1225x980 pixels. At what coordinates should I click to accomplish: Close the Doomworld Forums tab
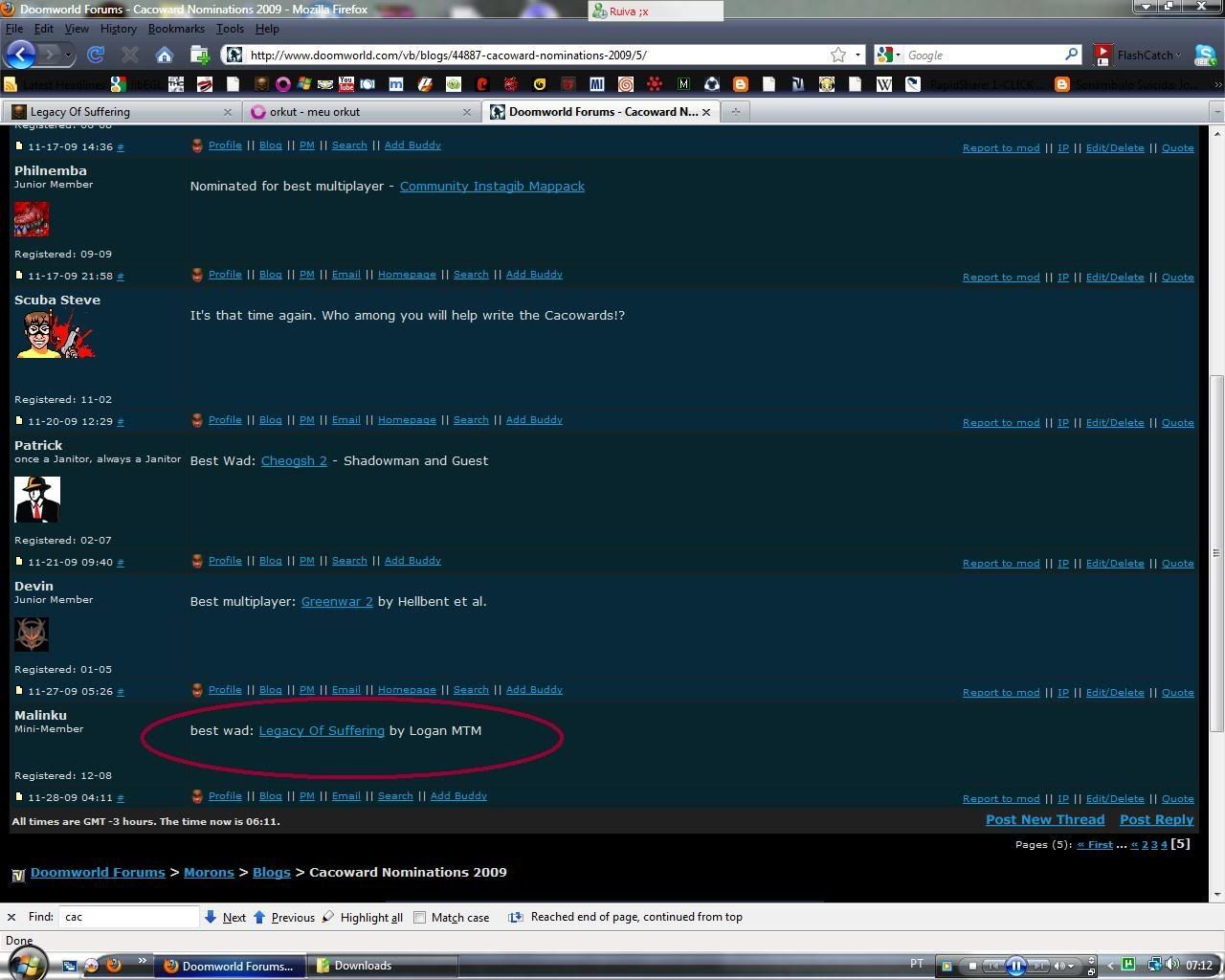706,112
